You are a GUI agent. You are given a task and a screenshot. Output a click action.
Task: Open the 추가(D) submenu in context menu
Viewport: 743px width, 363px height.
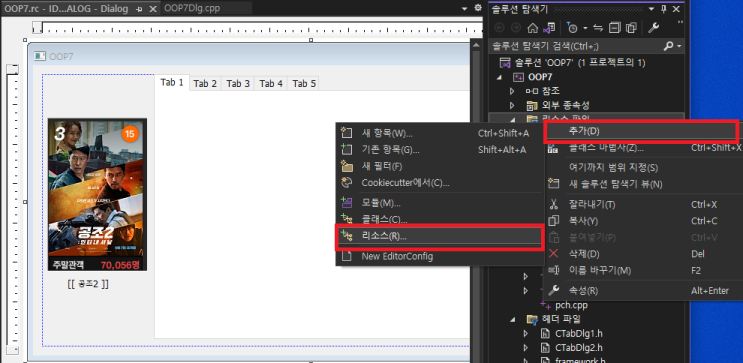(x=642, y=131)
